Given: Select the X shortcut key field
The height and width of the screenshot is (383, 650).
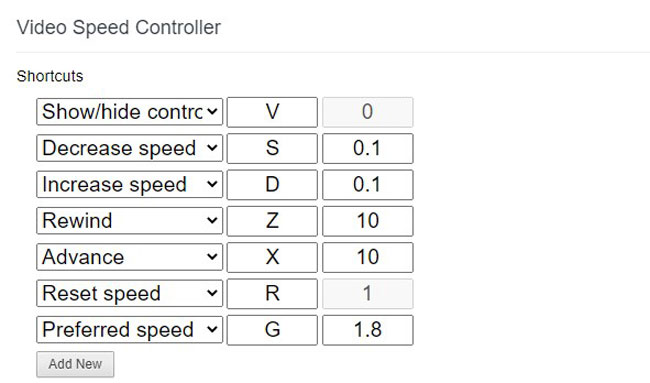Looking at the screenshot, I should coord(272,257).
